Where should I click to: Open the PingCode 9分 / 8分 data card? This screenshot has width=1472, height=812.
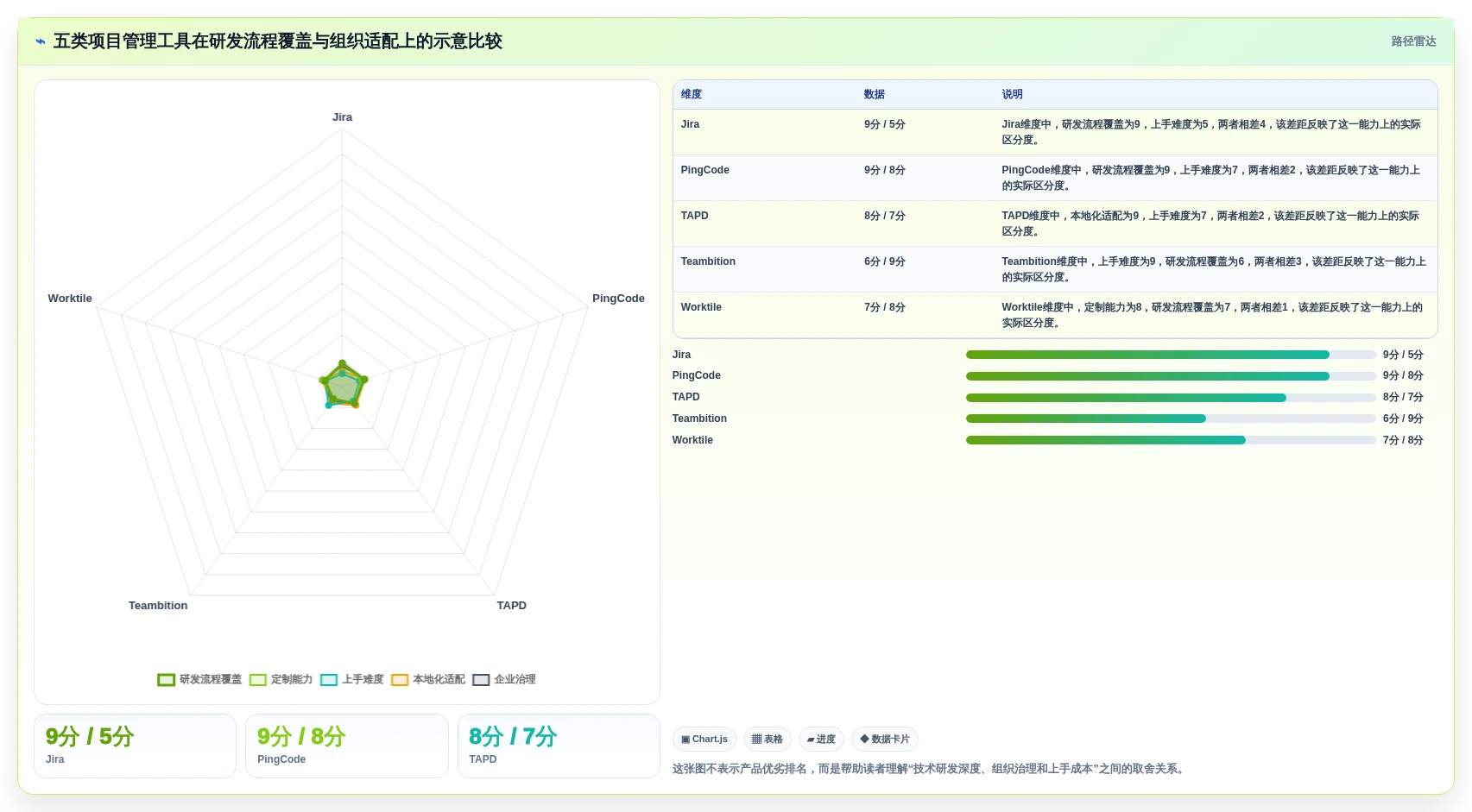(346, 746)
